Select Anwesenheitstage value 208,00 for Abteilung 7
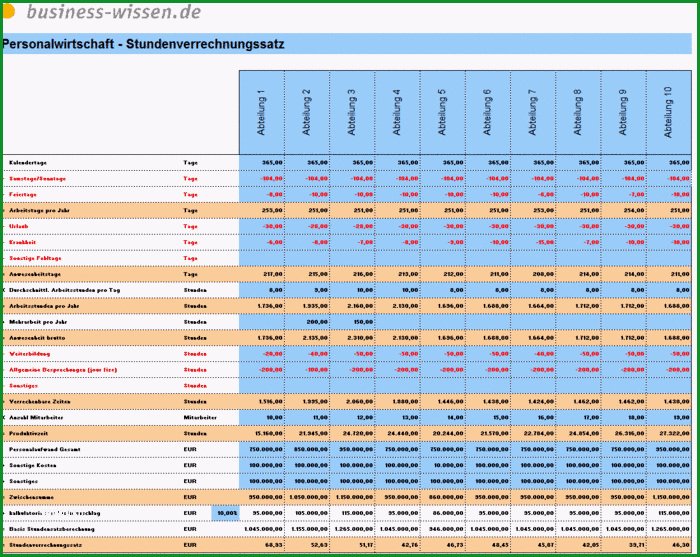700x557 pixels. pyautogui.click(x=533, y=274)
